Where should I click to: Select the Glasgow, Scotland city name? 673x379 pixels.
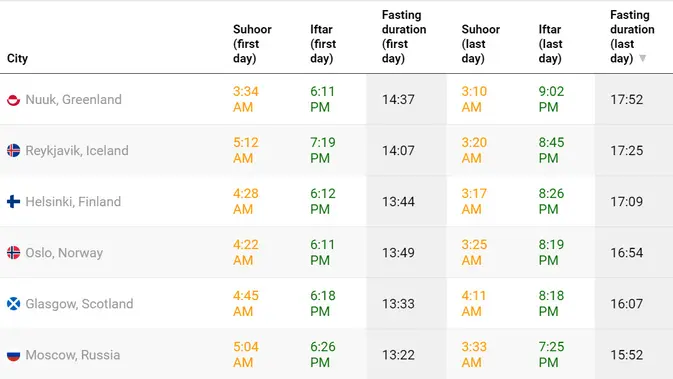pyautogui.click(x=79, y=304)
